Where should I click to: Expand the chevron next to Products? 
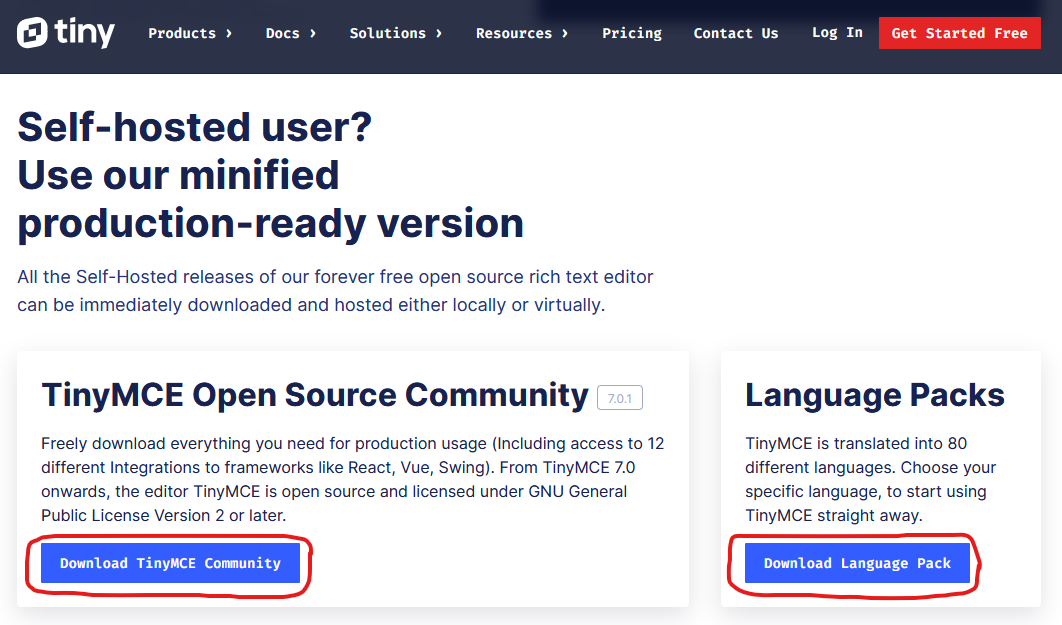(229, 33)
